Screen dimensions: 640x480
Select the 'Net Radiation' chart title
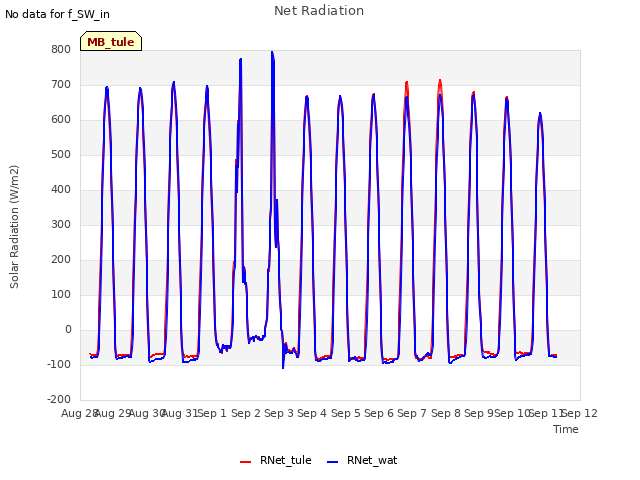(319, 11)
